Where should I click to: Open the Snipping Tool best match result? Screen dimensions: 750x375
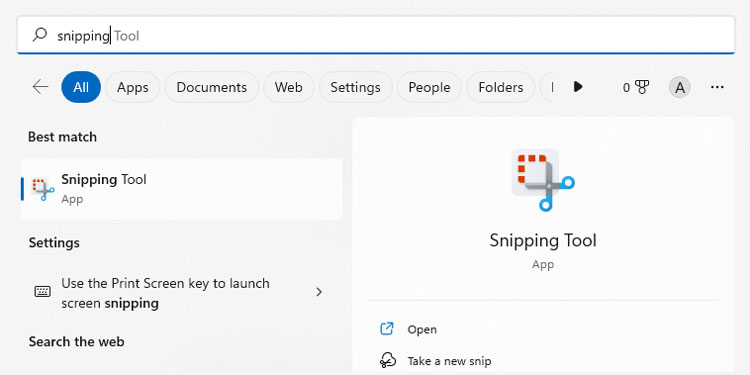pyautogui.click(x=181, y=189)
